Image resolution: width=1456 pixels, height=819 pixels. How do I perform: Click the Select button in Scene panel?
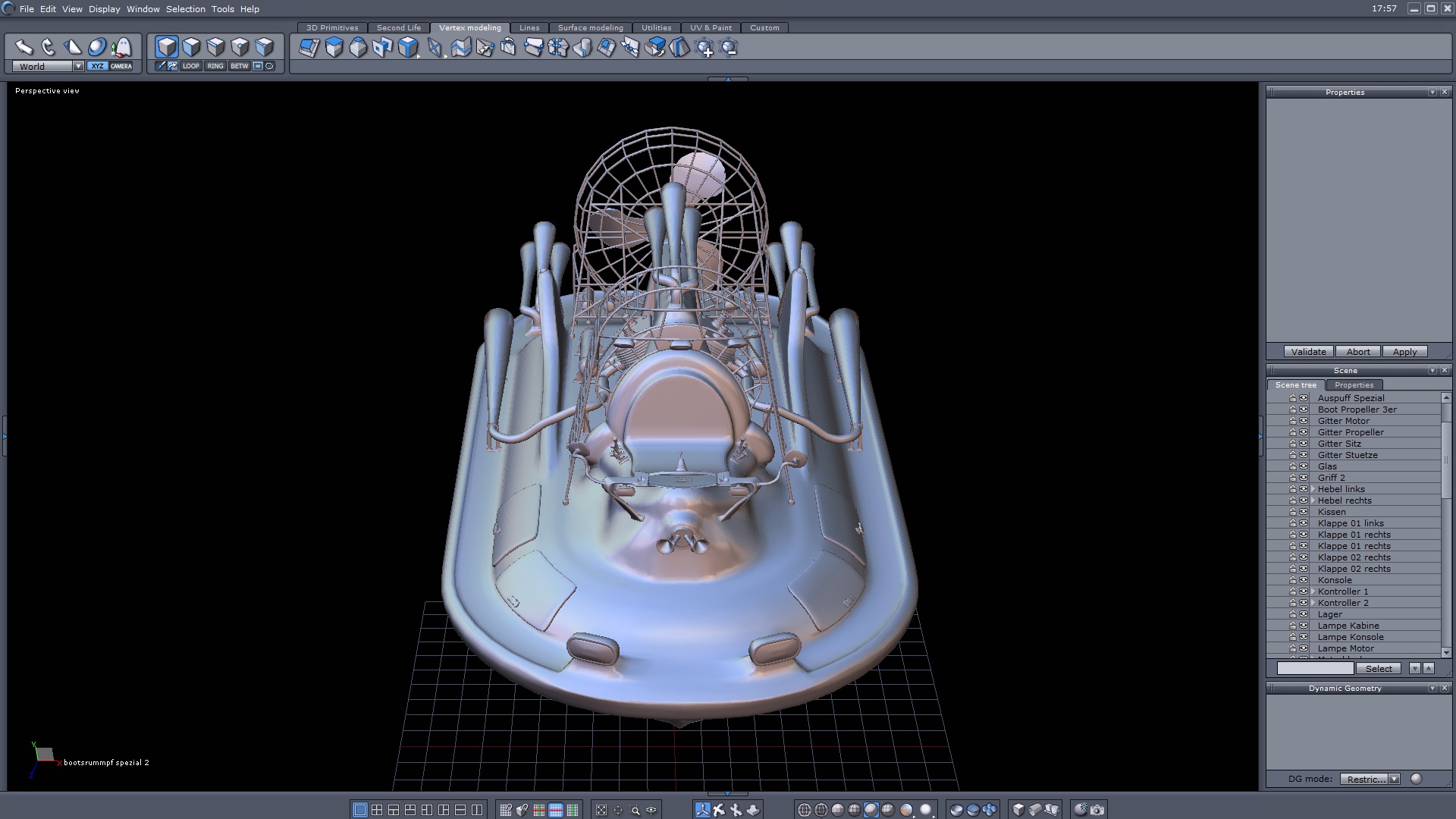[x=1378, y=668]
